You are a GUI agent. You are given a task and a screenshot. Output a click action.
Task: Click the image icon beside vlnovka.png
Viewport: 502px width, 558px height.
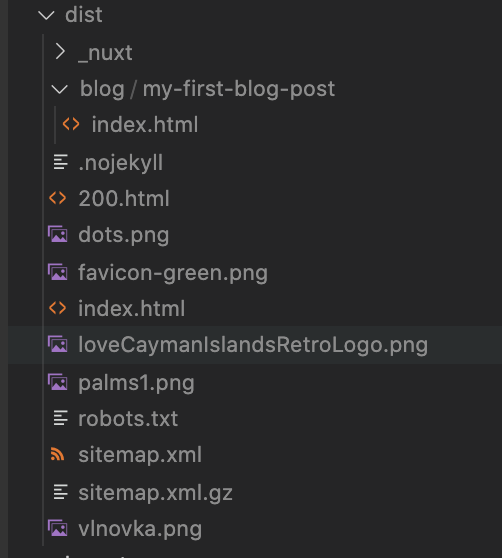[x=58, y=528]
